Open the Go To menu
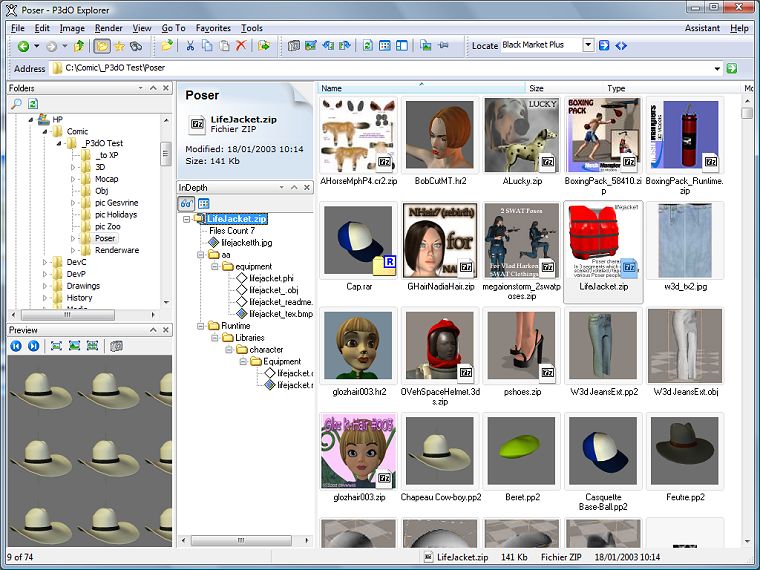 pos(174,28)
